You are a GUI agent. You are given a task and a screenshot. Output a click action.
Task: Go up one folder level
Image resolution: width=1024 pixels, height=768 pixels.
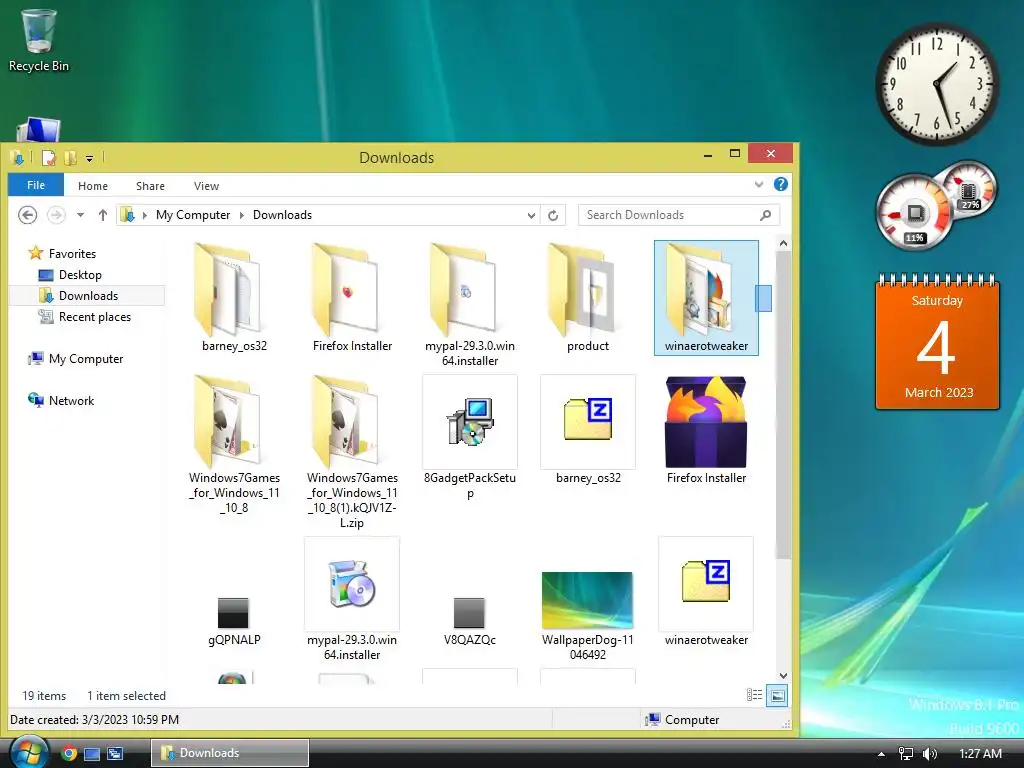click(103, 215)
